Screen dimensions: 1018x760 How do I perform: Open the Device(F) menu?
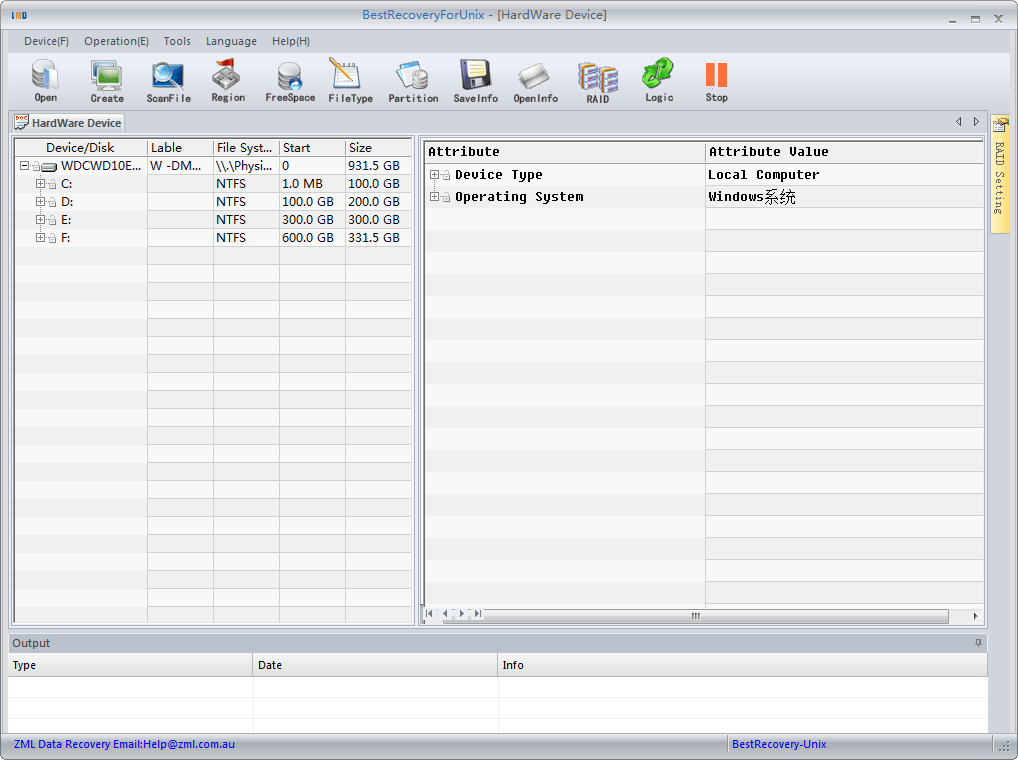coord(46,41)
